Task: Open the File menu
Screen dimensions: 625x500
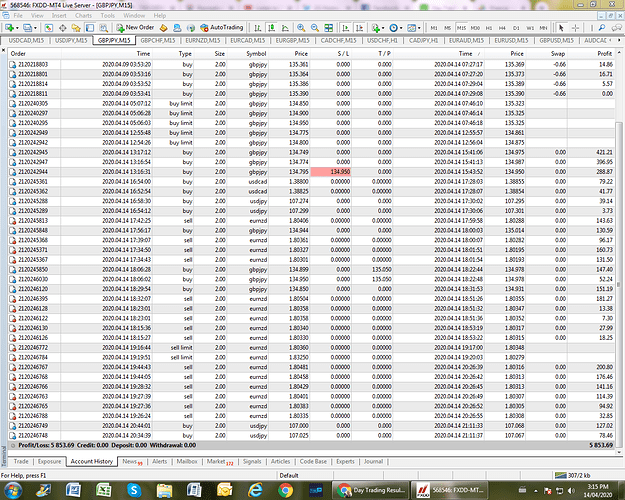Action: tap(18, 16)
